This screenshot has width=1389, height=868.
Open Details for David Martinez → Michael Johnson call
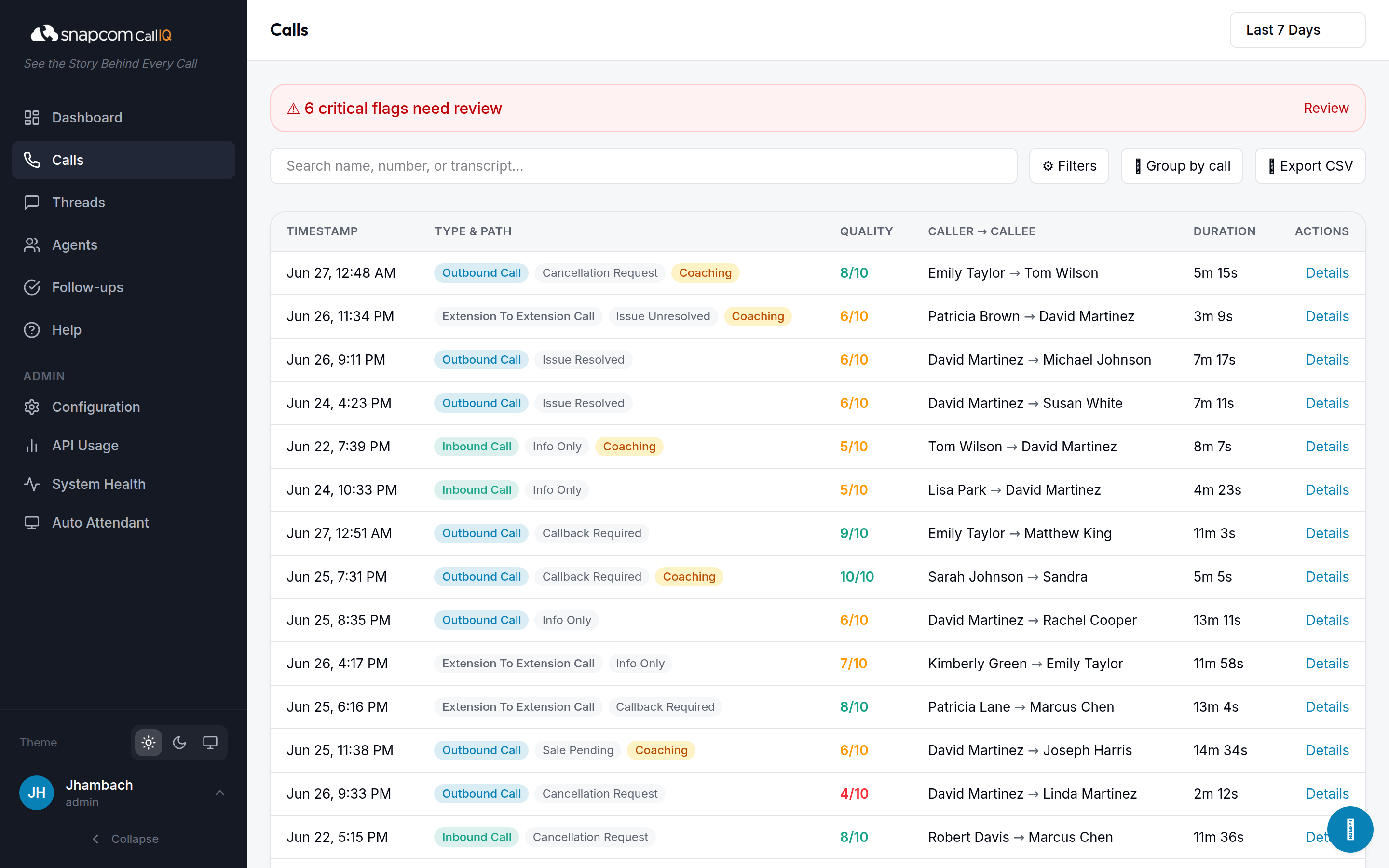1327,360
